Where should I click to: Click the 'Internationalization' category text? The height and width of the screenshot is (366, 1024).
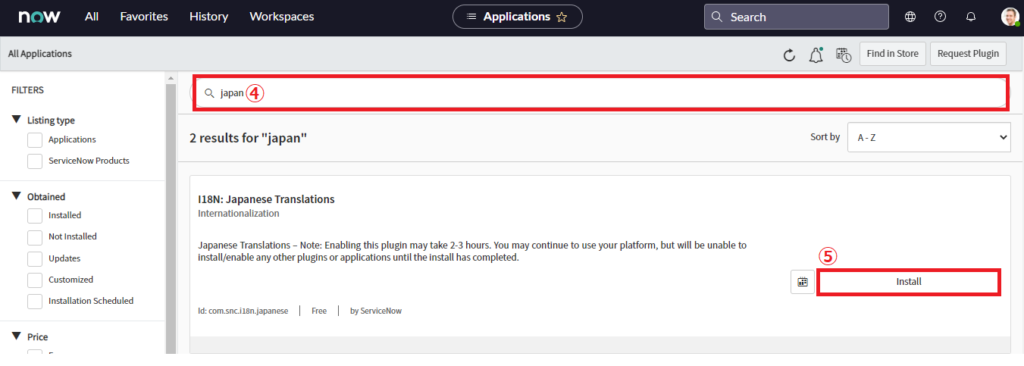(238, 214)
